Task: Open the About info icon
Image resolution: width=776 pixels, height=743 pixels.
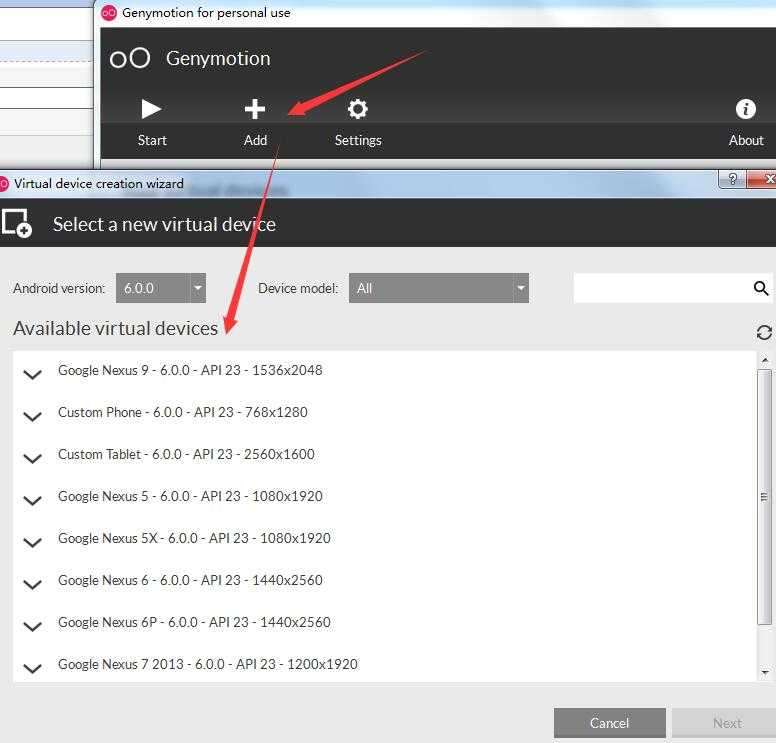Action: click(x=745, y=109)
